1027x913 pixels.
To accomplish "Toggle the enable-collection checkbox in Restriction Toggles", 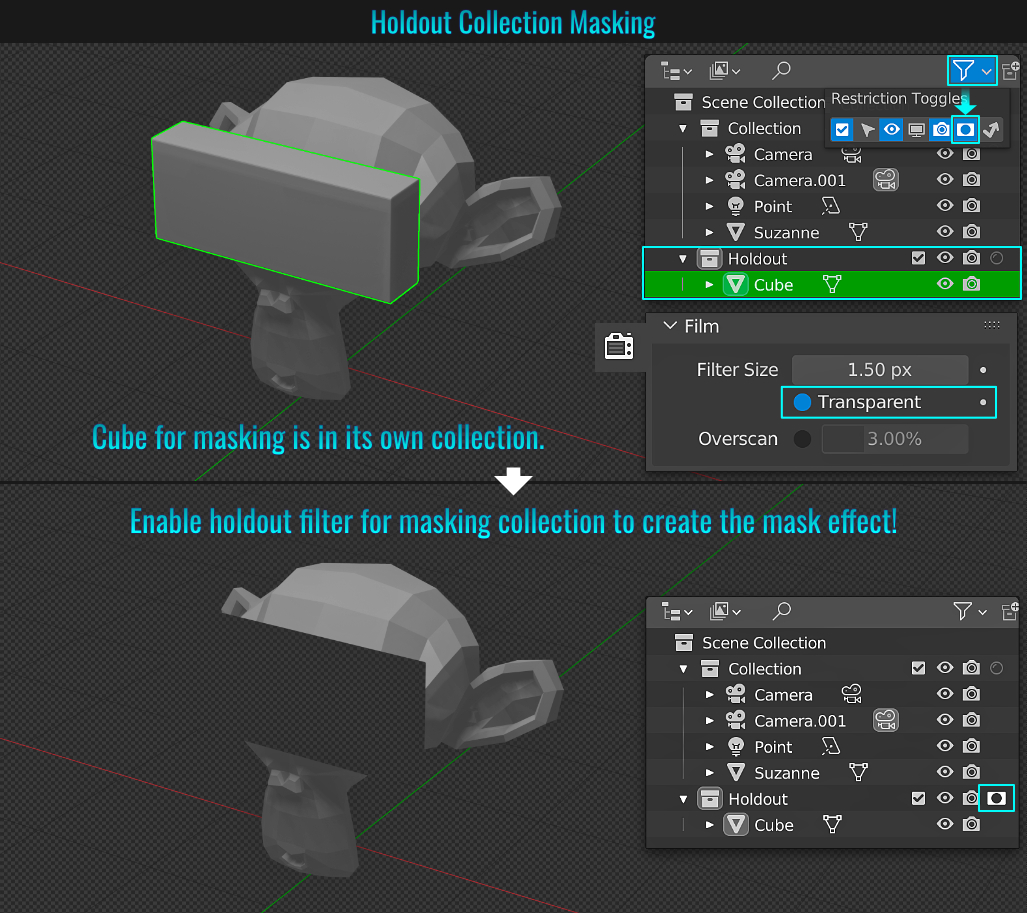I will click(842, 130).
